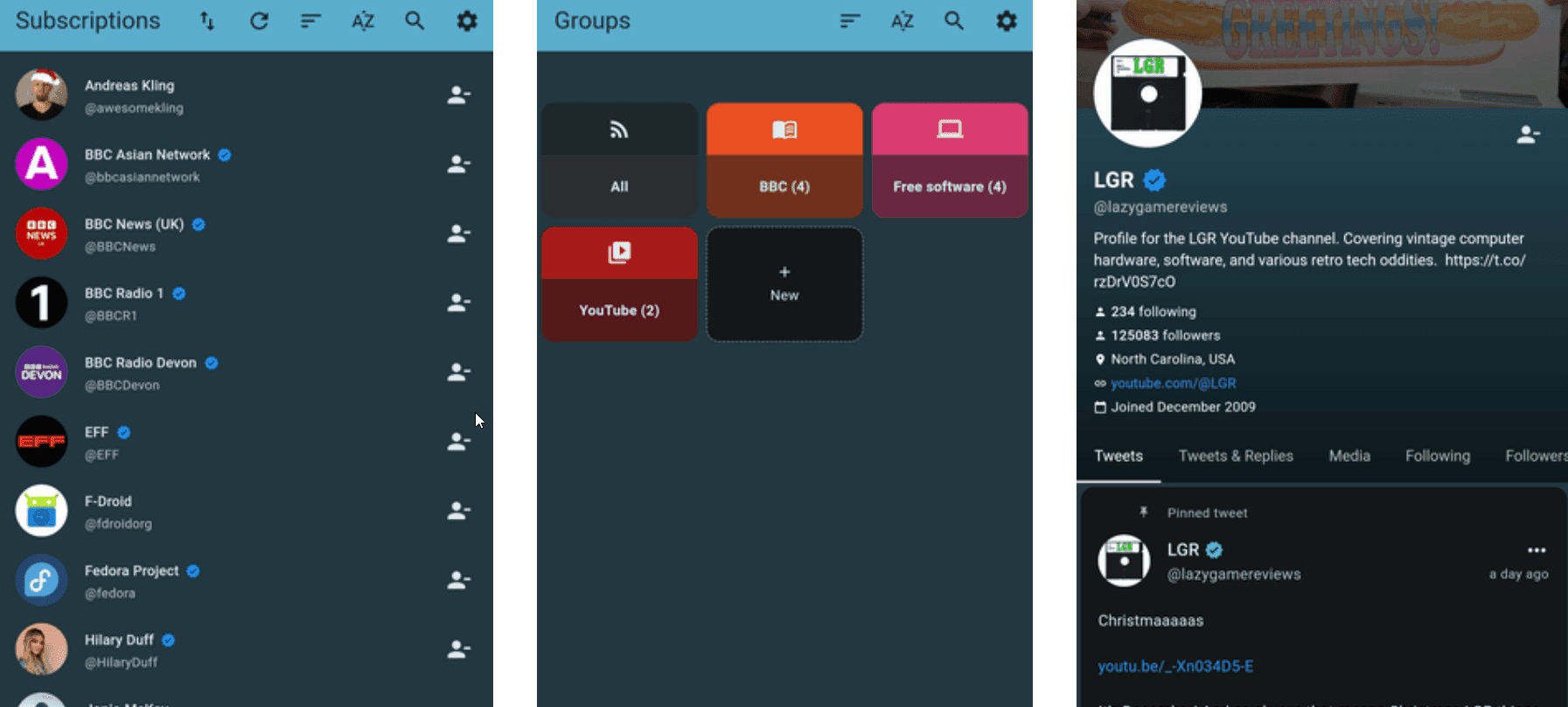Open the sort order icon in Groups header
1568x707 pixels.
[x=850, y=21]
